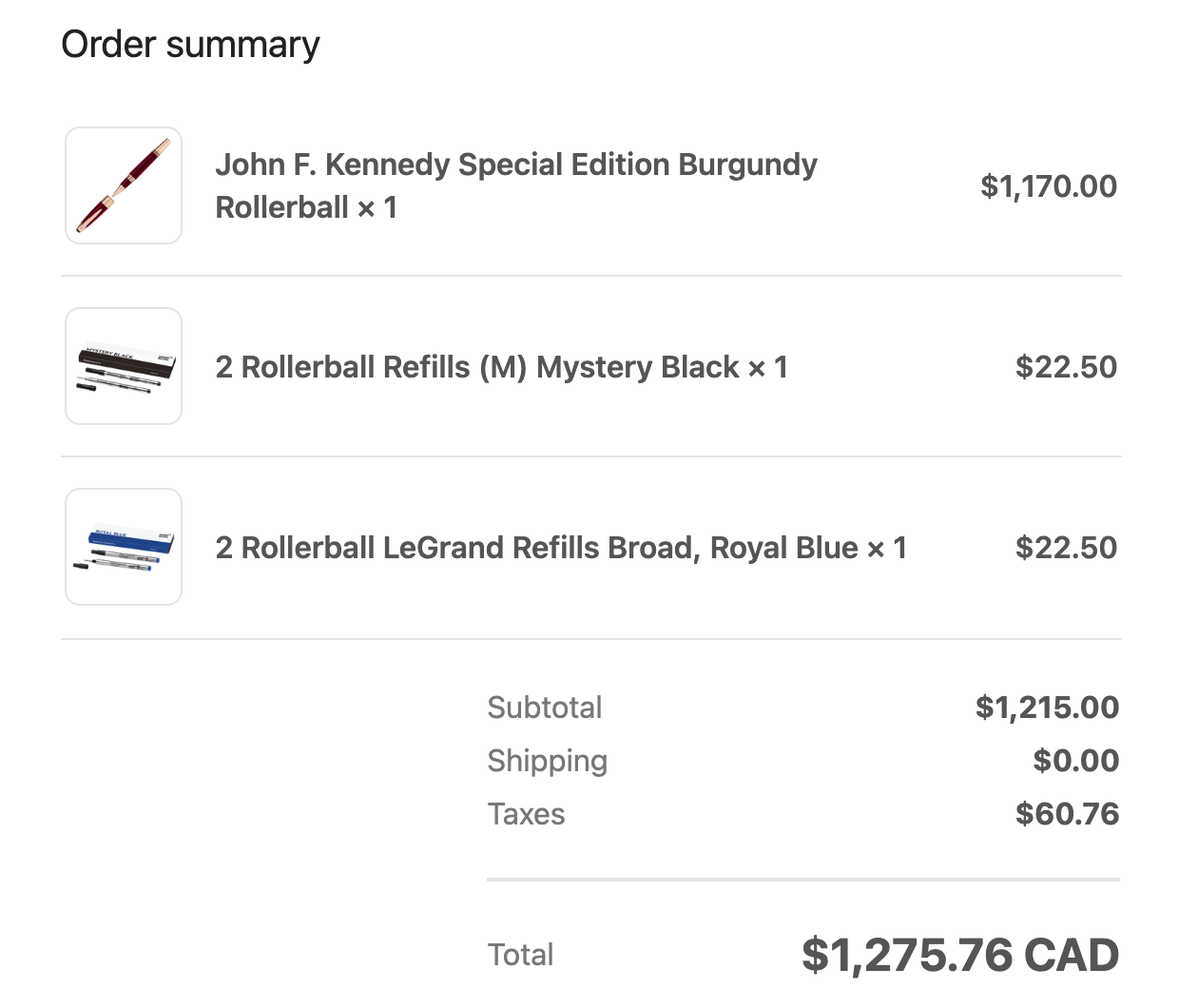Viewport: 1179px width, 1008px height.
Task: Click the × 1 quantity after Royal Blue
Action: 887,549
